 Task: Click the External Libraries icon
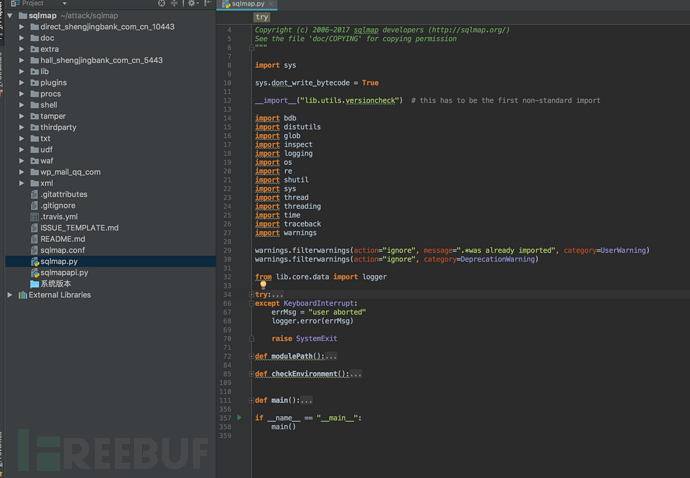click(22, 295)
